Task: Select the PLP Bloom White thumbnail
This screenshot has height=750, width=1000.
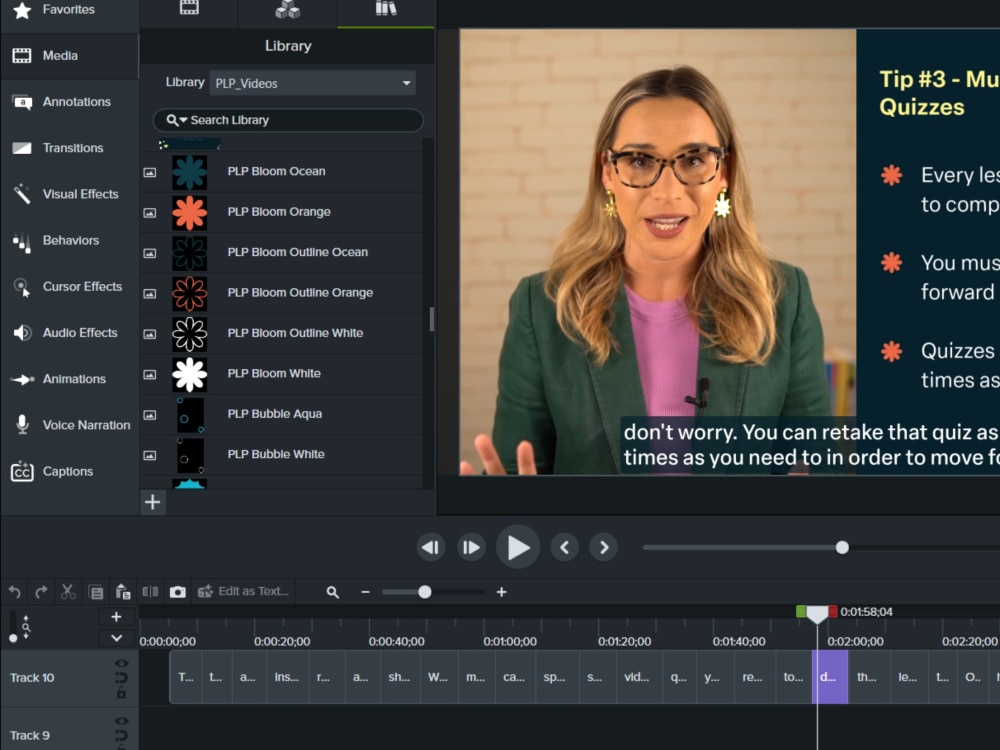Action: (x=189, y=374)
